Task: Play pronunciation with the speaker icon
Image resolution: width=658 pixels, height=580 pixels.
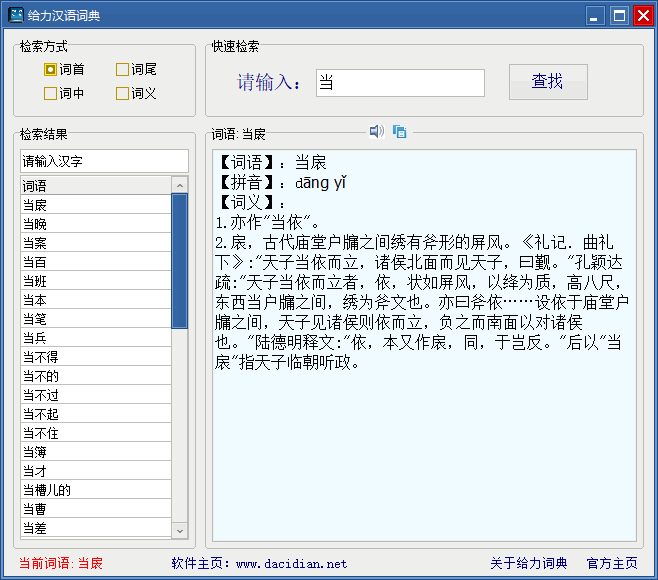Action: click(376, 132)
